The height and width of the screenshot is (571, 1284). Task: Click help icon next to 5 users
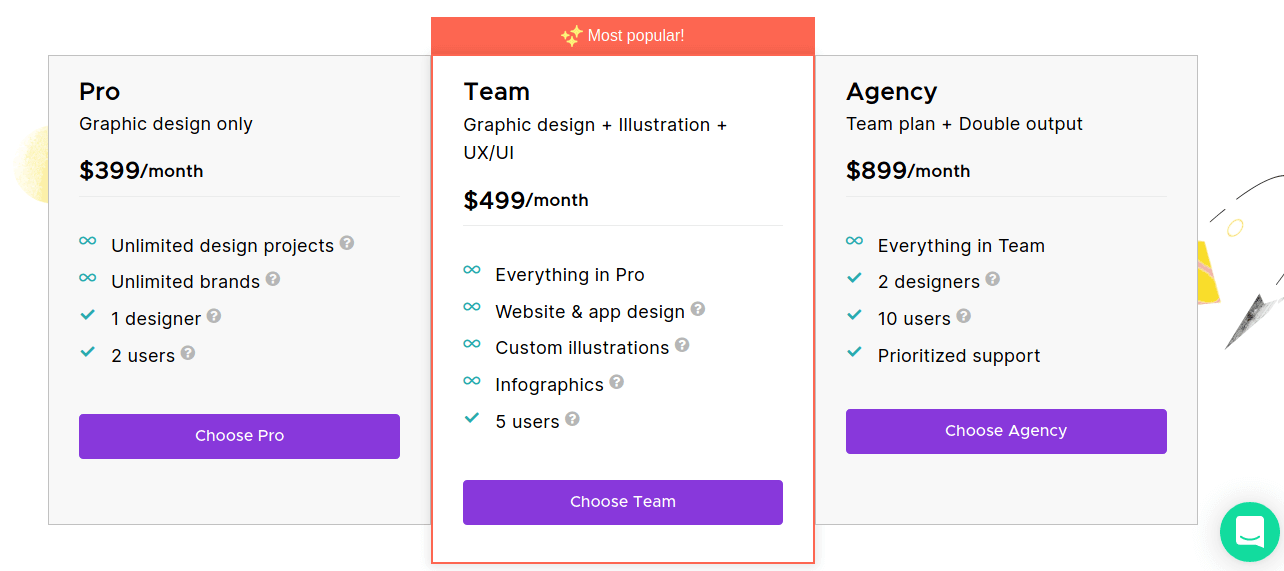572,419
